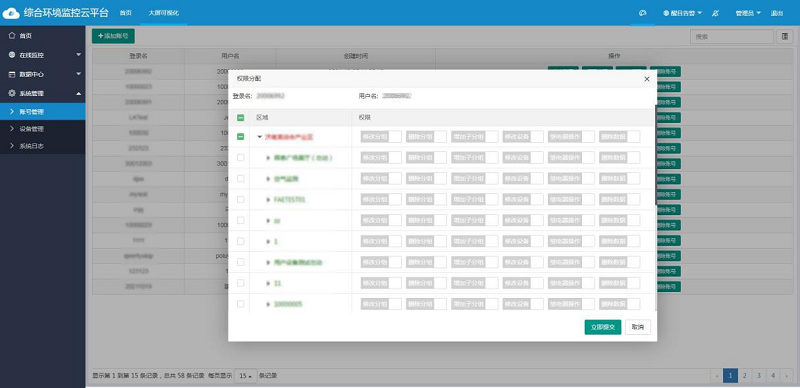Screen dimensions: 800x388
Task: Toggle the select-all checkbox in 区域 header
Action: pos(241,117)
